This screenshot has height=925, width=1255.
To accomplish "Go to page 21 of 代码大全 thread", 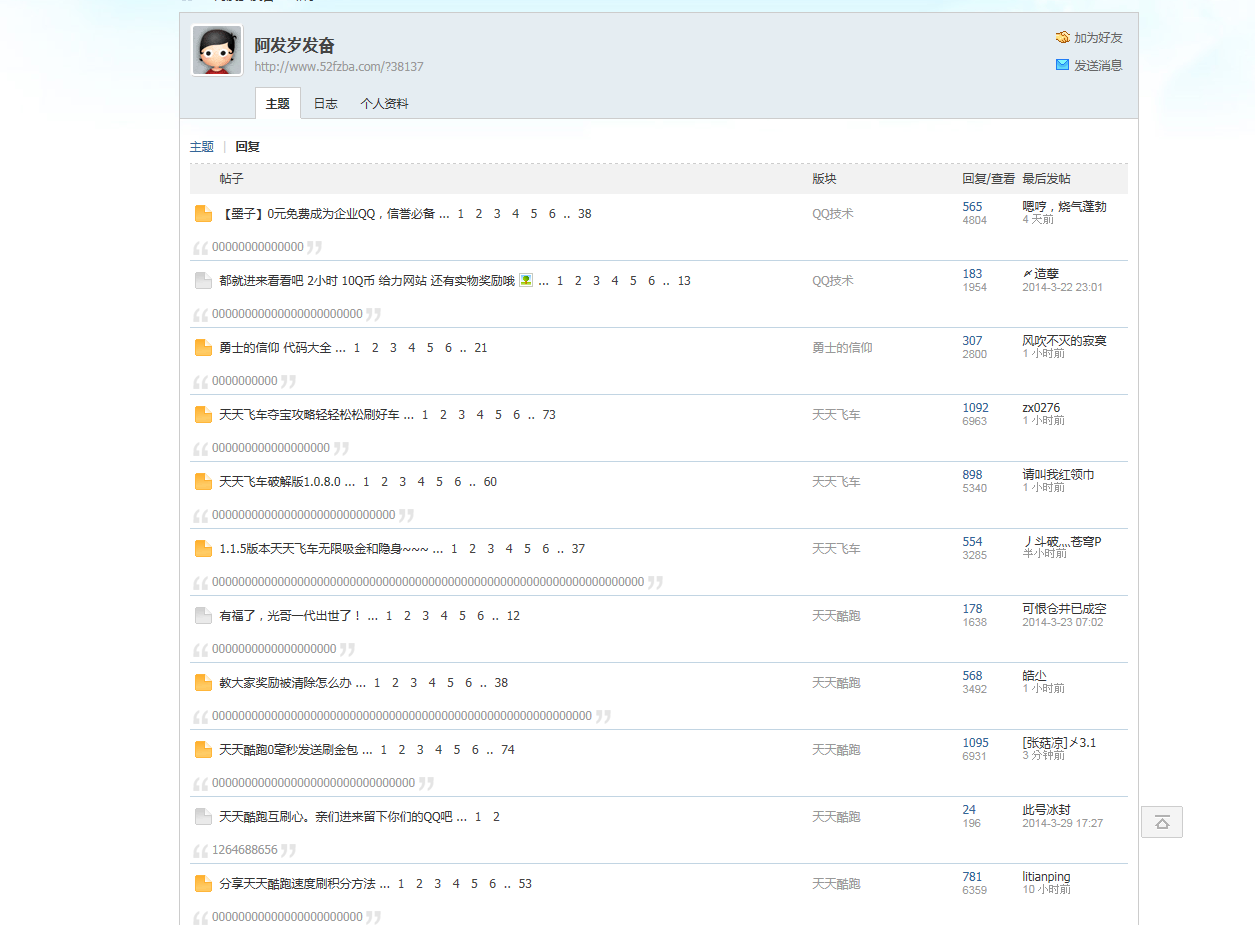I will coord(481,347).
